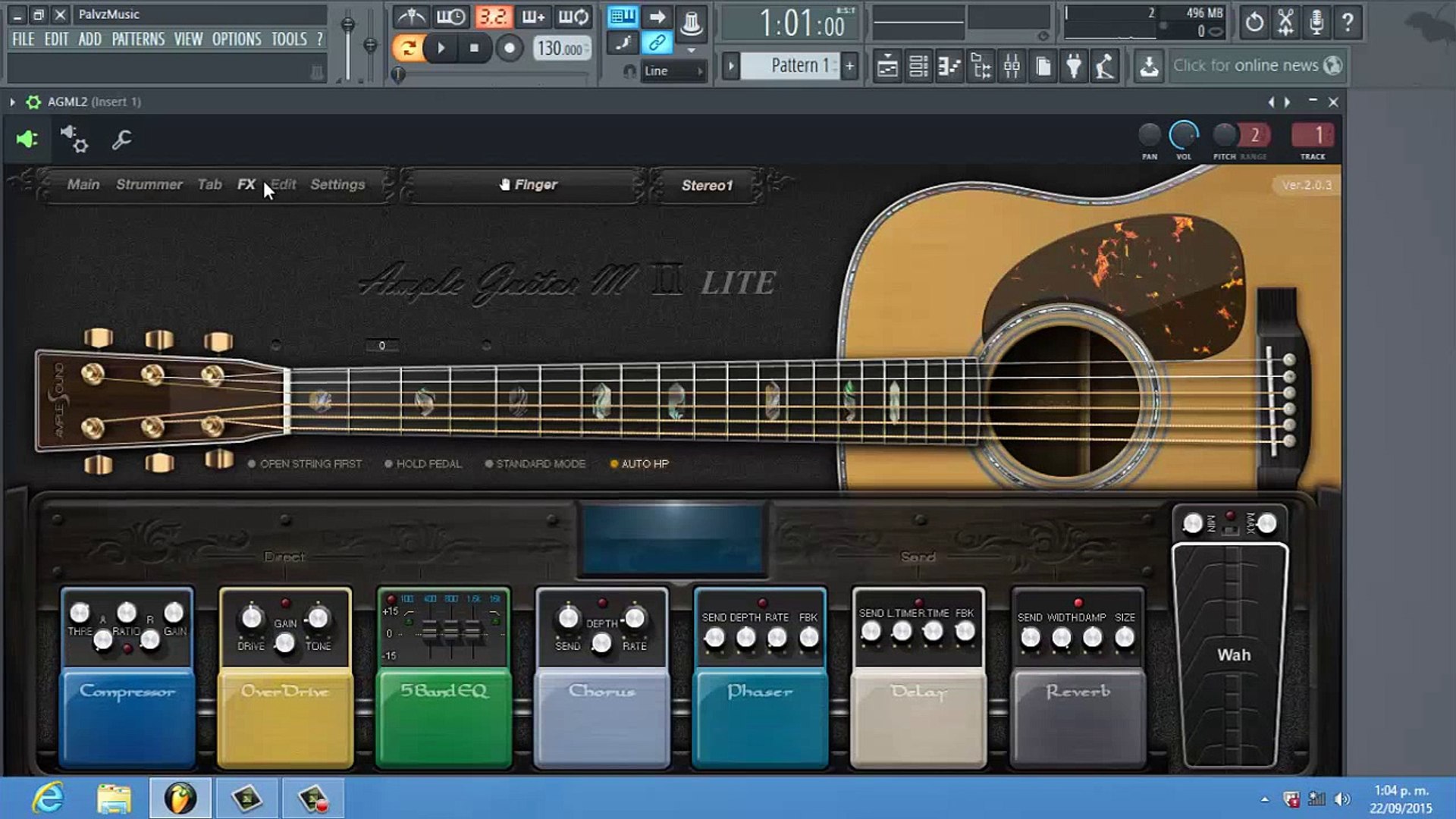Image resolution: width=1456 pixels, height=819 pixels.
Task: Toggle wait for input to start playing
Action: pyautogui.click(x=451, y=16)
